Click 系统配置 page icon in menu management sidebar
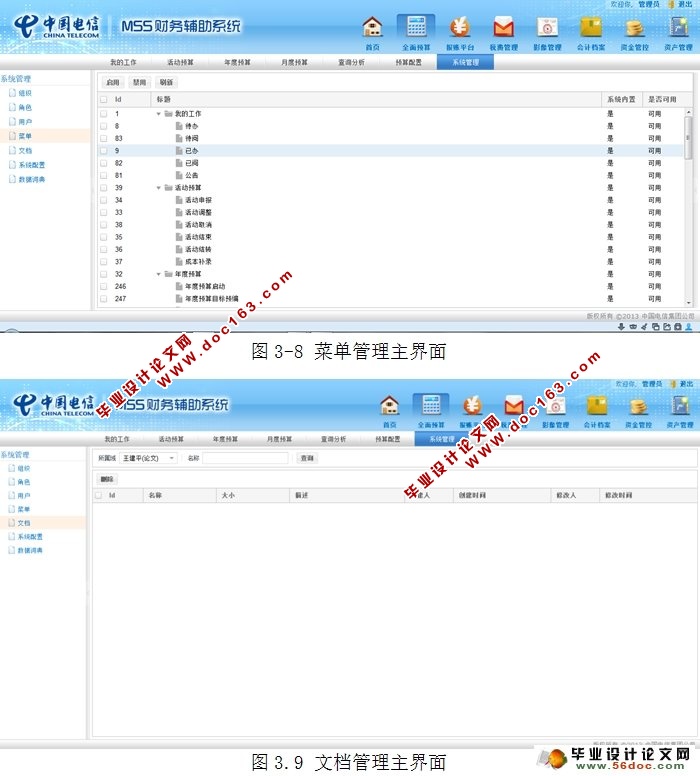 click(x=12, y=164)
